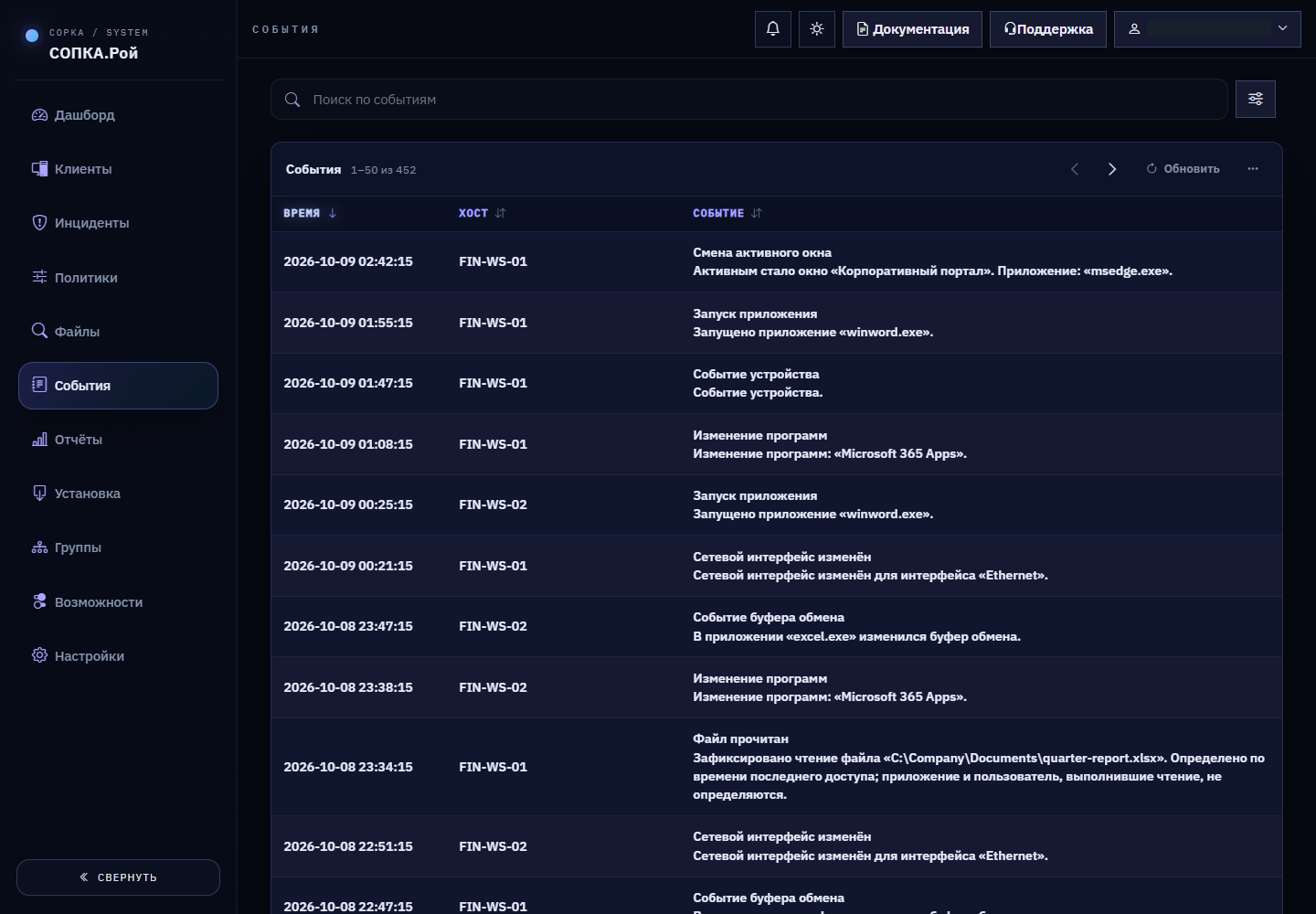Click the СОПКА.Рой logo title
Screen dimensions: 1316x914
[94, 53]
